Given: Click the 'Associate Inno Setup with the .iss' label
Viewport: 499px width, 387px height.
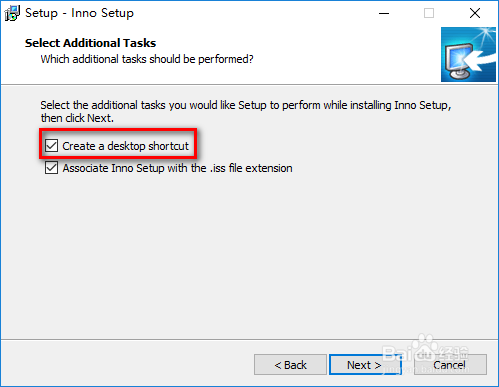Looking at the screenshot, I should click(x=178, y=168).
